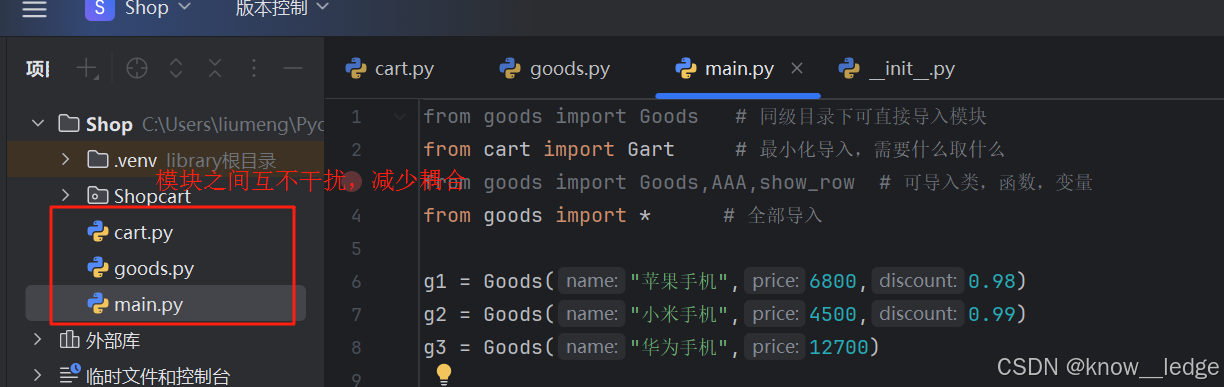Click the 项目 panel title
The height and width of the screenshot is (387, 1224).
coord(38,68)
